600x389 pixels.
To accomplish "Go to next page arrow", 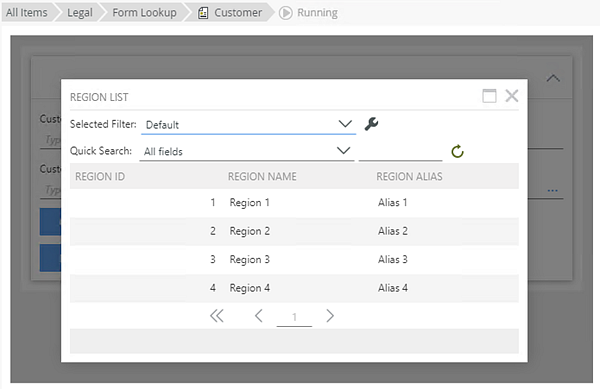I will 330,316.
